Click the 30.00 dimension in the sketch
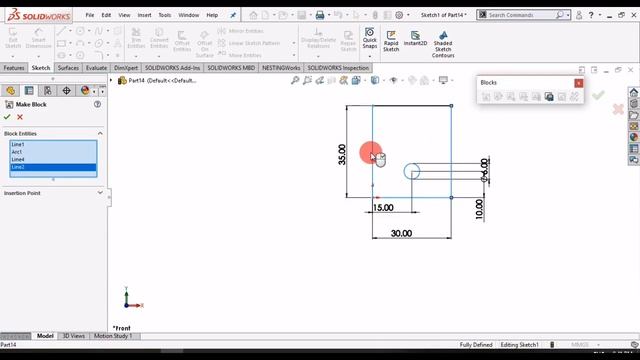640x360 pixels. coord(401,233)
